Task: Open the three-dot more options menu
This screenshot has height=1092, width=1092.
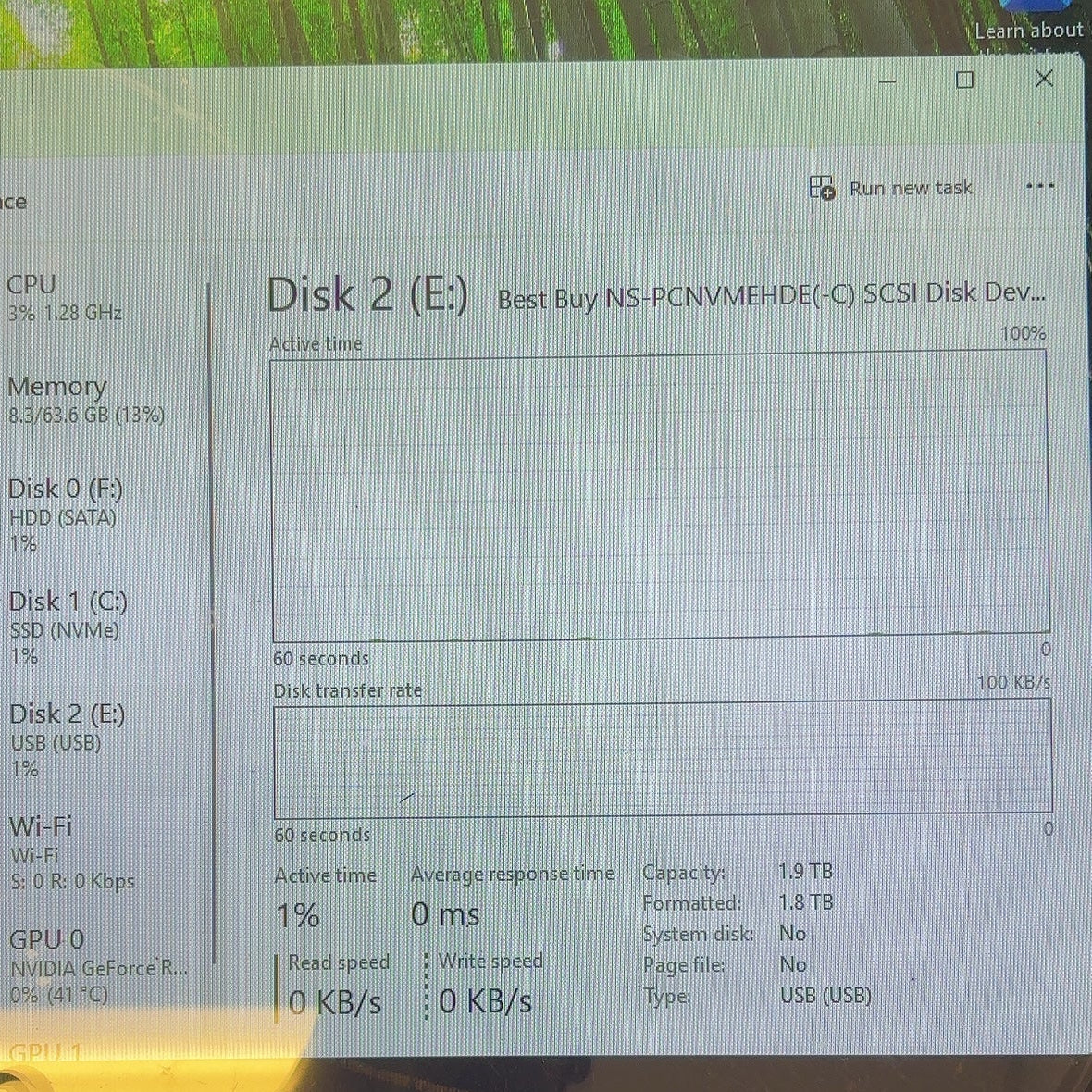Action: pyautogui.click(x=1040, y=187)
